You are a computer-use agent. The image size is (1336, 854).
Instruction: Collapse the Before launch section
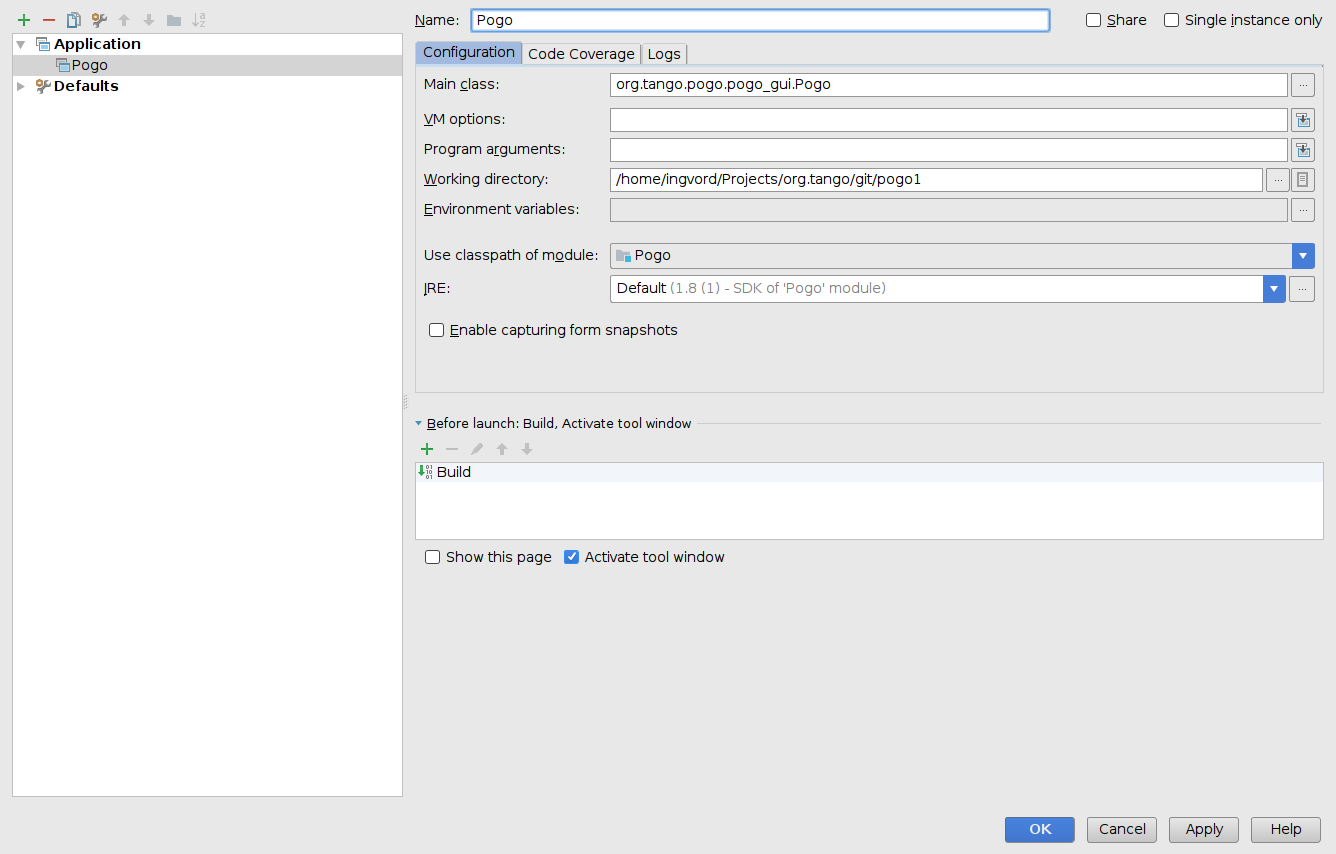[x=419, y=424]
